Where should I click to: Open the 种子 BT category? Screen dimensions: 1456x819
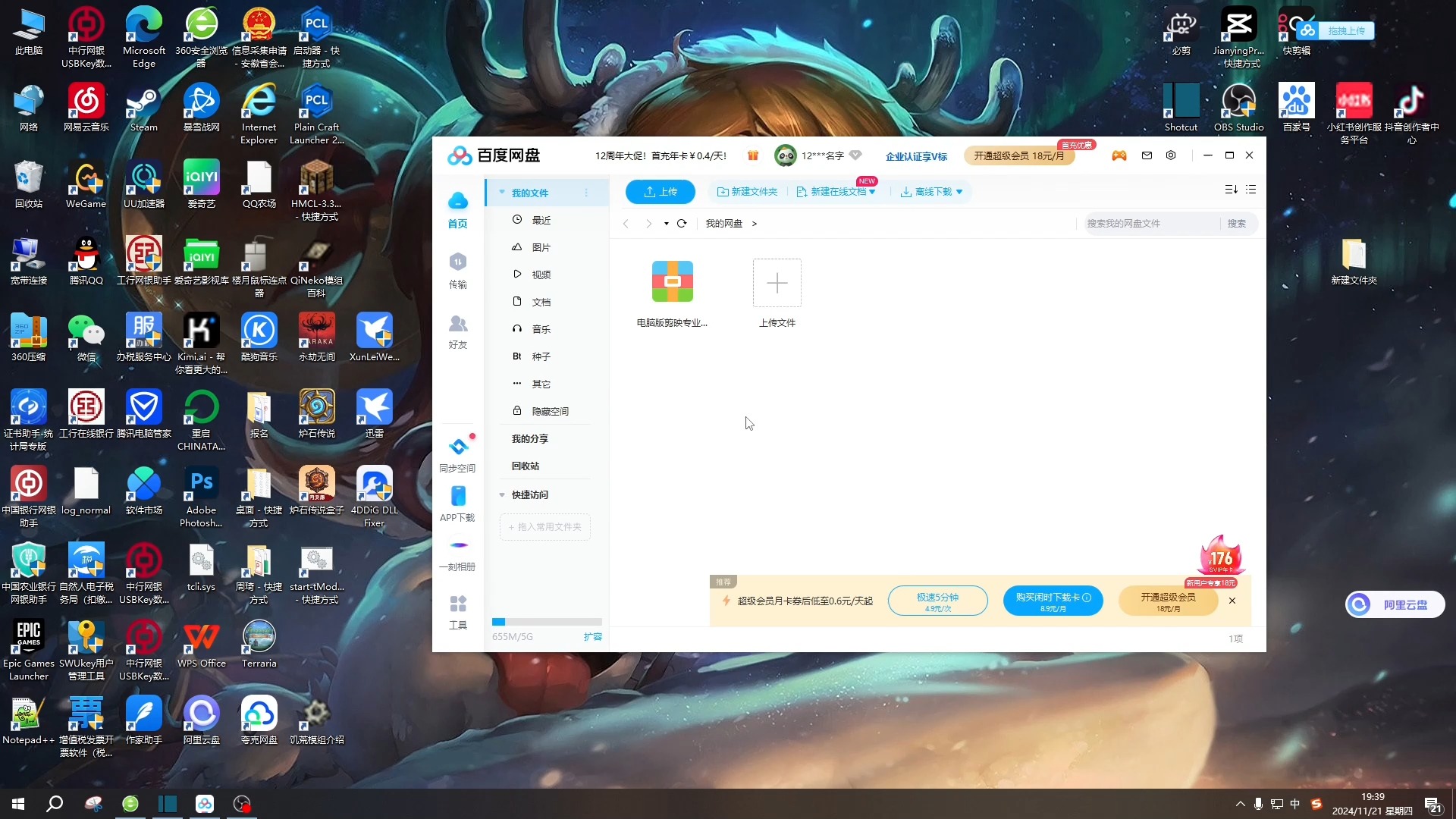tap(540, 356)
